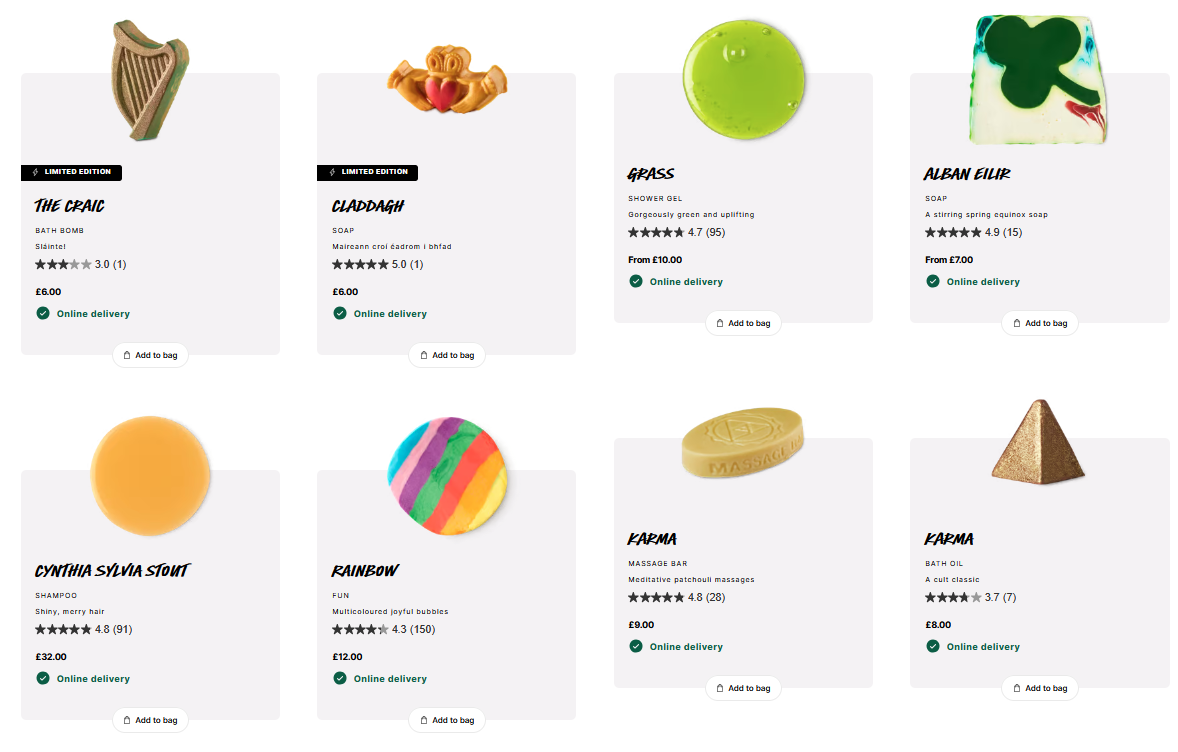Add Cynthia Sylvia Stout shampoo to bag
Image resolution: width=1178 pixels, height=752 pixels.
point(151,720)
